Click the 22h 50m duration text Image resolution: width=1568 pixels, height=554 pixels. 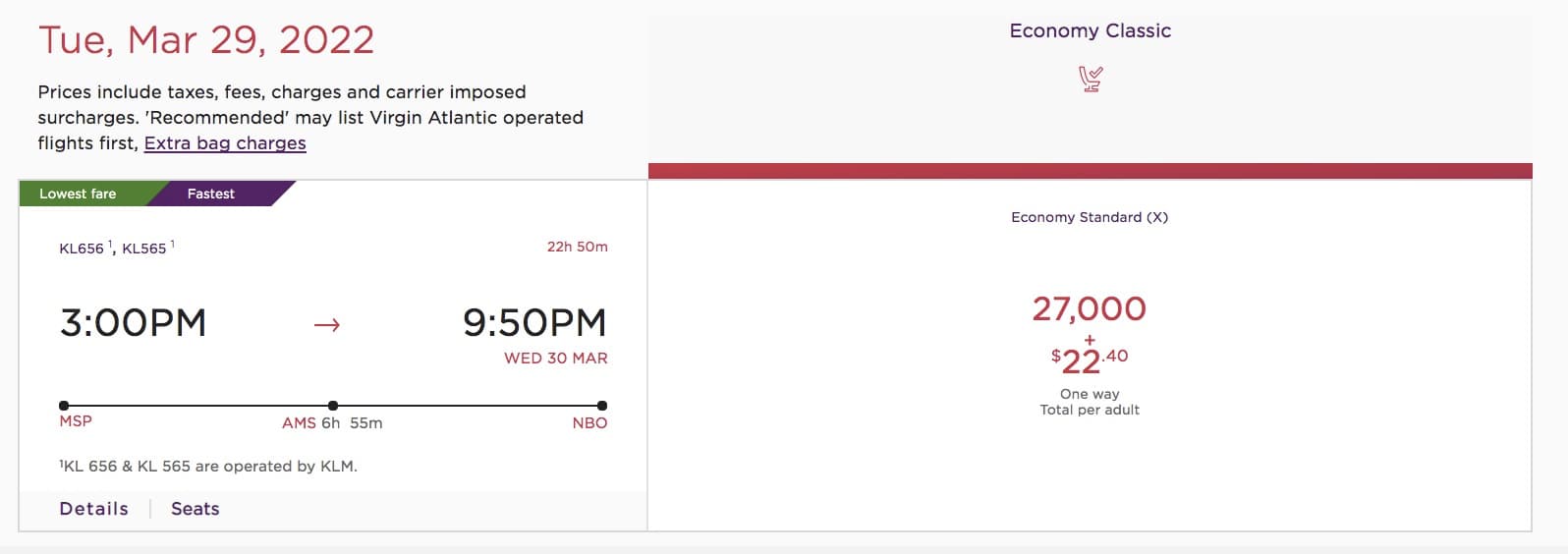pos(578,247)
